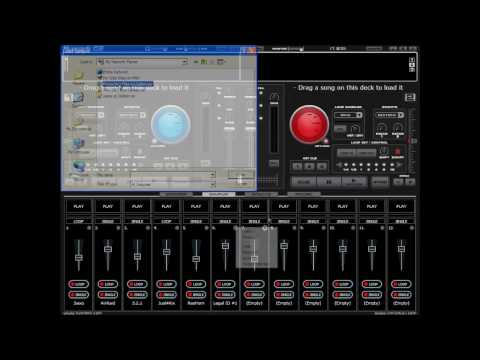Toggle SINGLE mode on sampler slot 1
Image resolution: width=480 pixels, height=360 pixels.
tap(79, 295)
